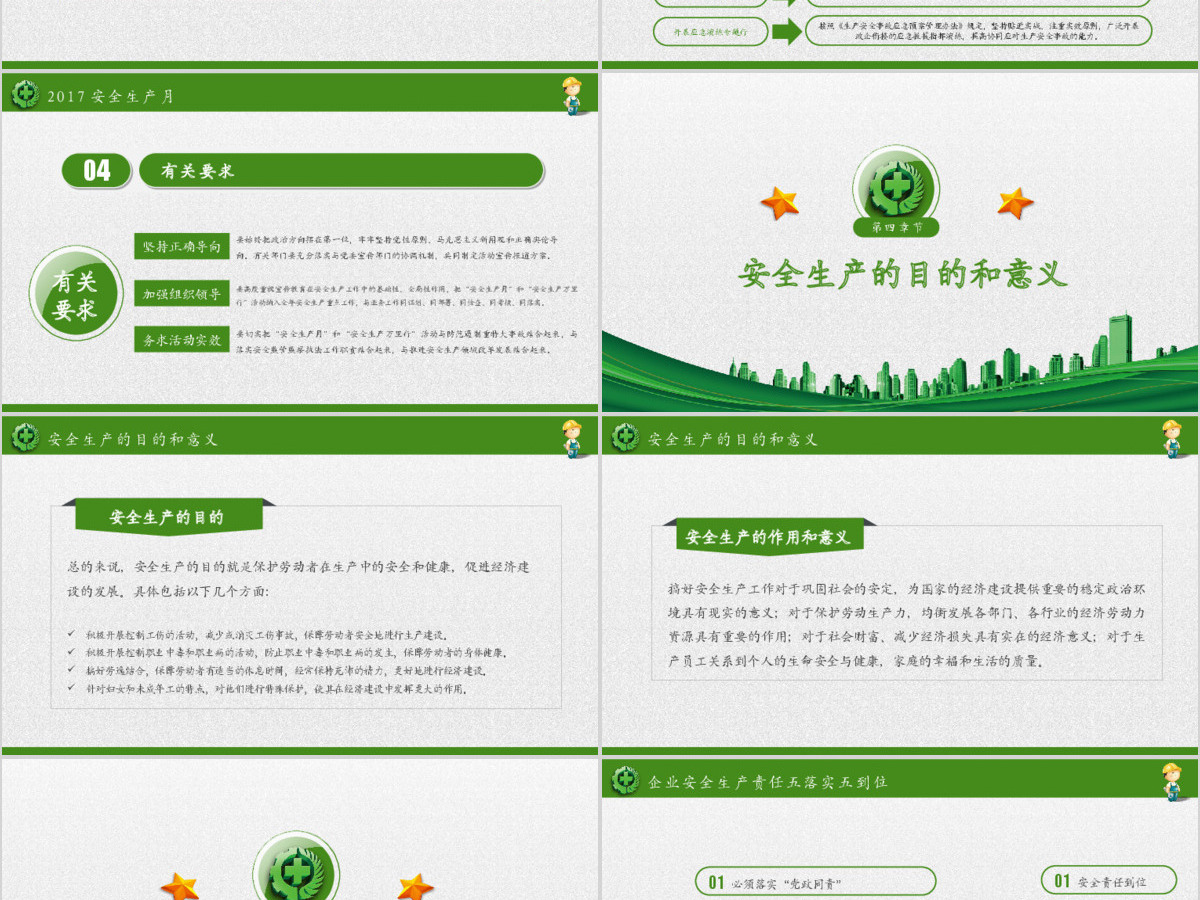Image resolution: width=1200 pixels, height=900 pixels.
Task: Click the worker mascot on the '安全生产的作用和意义' slide
Action: pyautogui.click(x=1173, y=438)
